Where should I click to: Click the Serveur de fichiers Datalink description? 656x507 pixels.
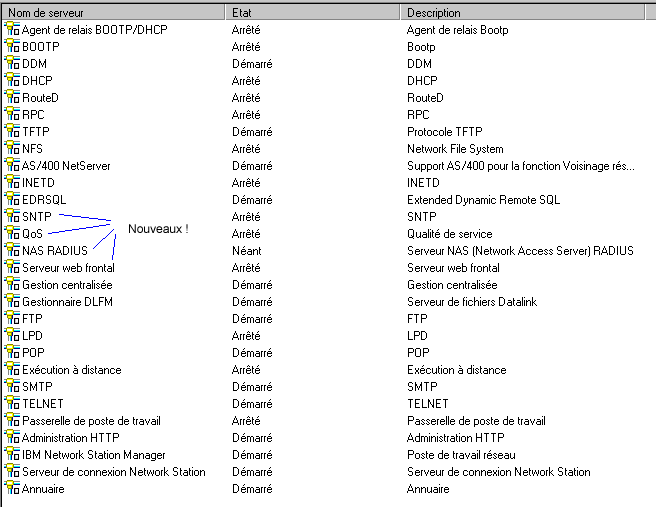click(472, 302)
